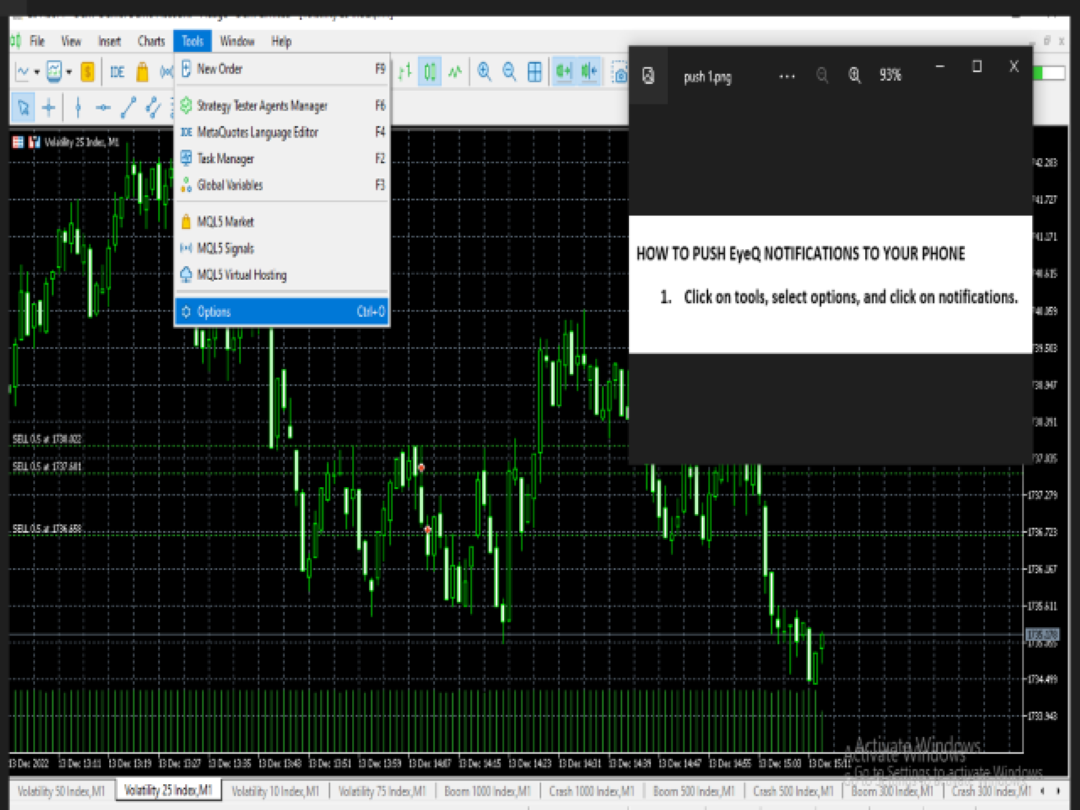Draw a Vertical Line on the chart
Image resolution: width=1080 pixels, height=810 pixels.
click(78, 107)
